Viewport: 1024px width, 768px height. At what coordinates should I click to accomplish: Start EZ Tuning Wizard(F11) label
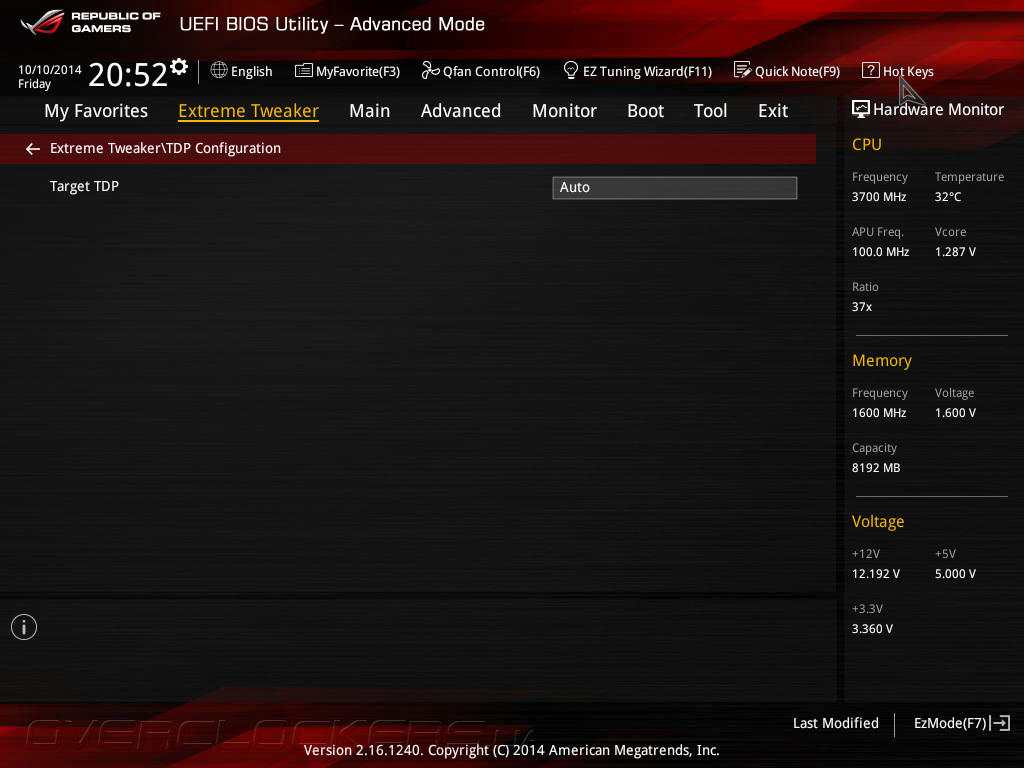647,71
